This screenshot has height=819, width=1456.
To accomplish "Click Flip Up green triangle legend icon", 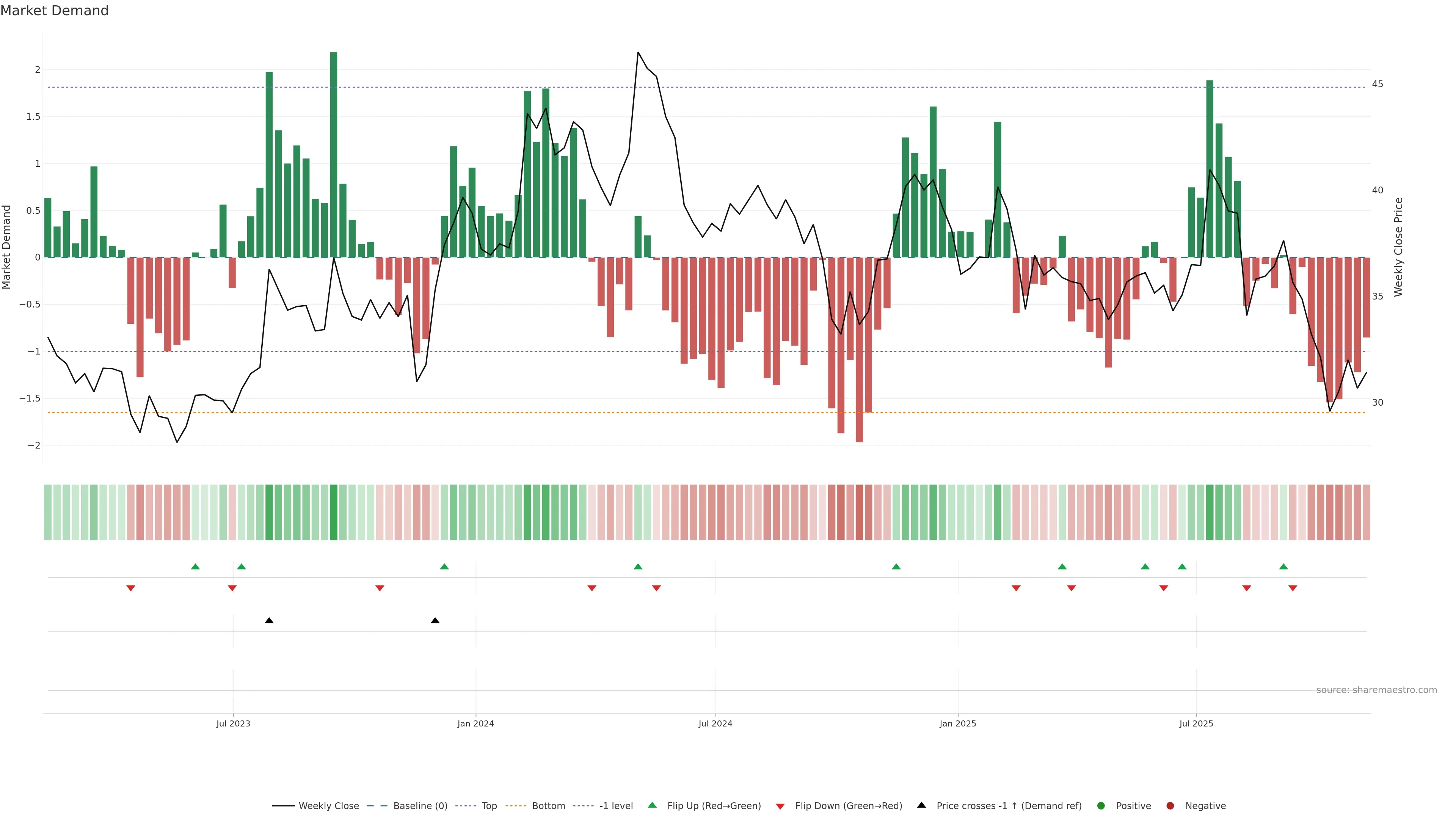I will click(x=652, y=805).
